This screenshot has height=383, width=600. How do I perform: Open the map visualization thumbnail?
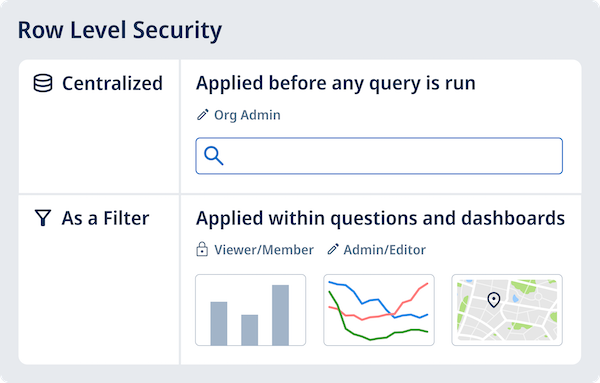tap(507, 310)
